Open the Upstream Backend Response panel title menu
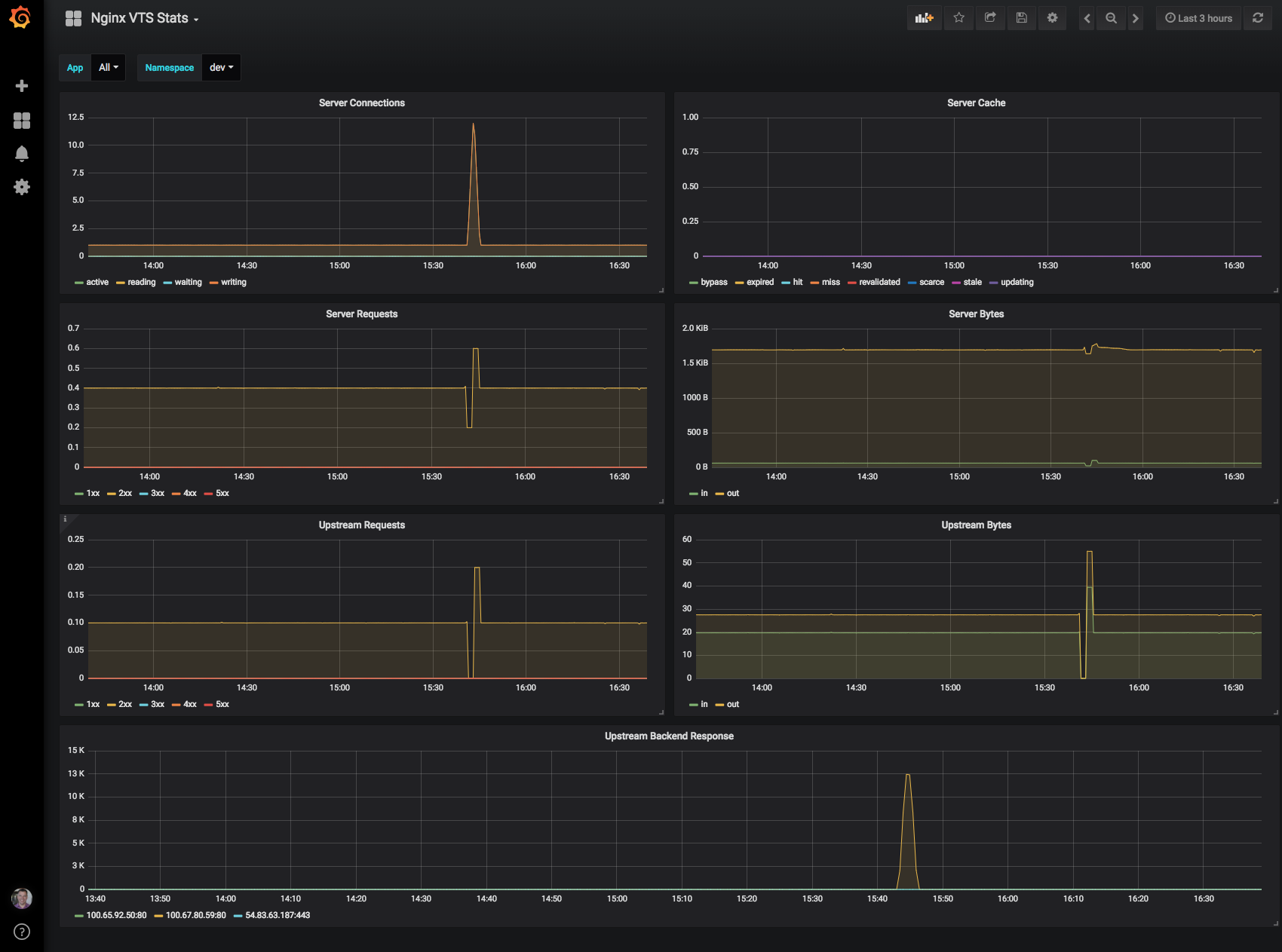 click(x=669, y=736)
